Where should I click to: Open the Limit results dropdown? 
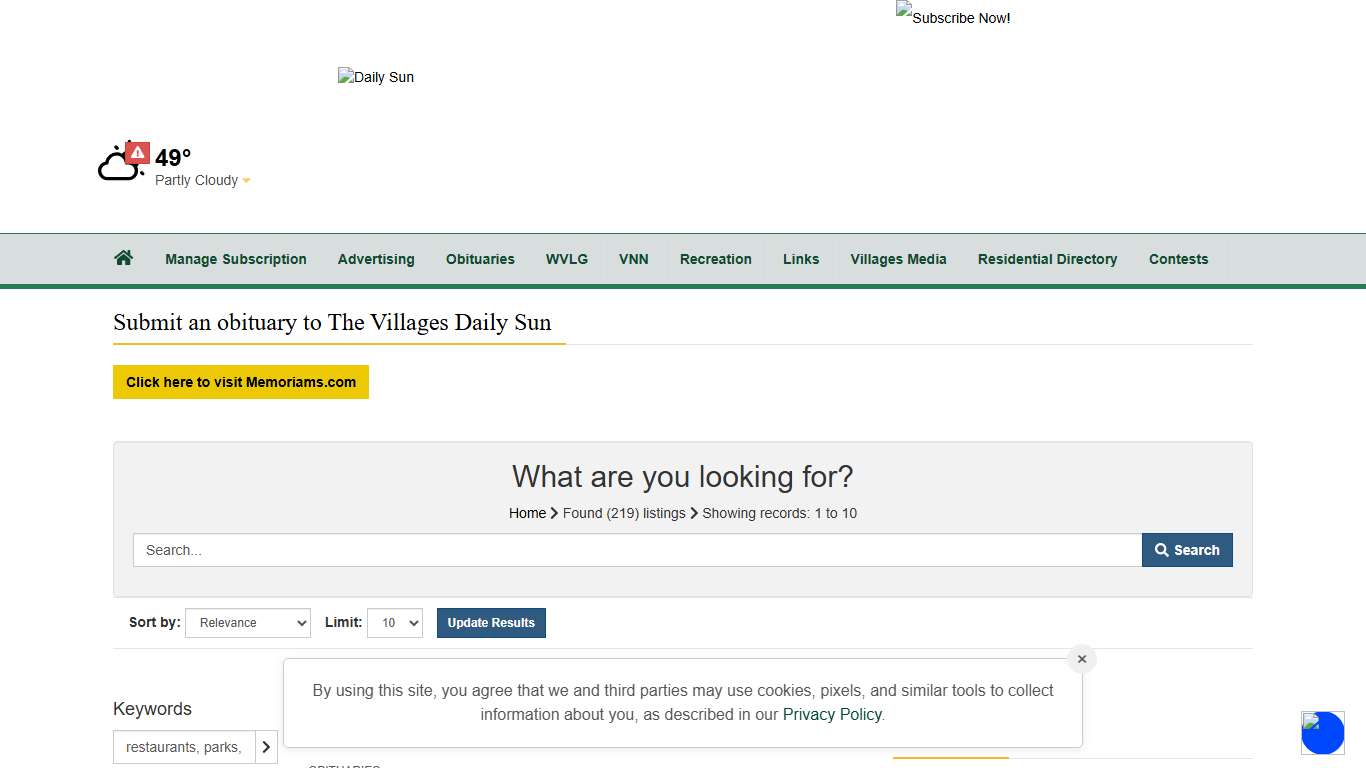click(x=395, y=623)
